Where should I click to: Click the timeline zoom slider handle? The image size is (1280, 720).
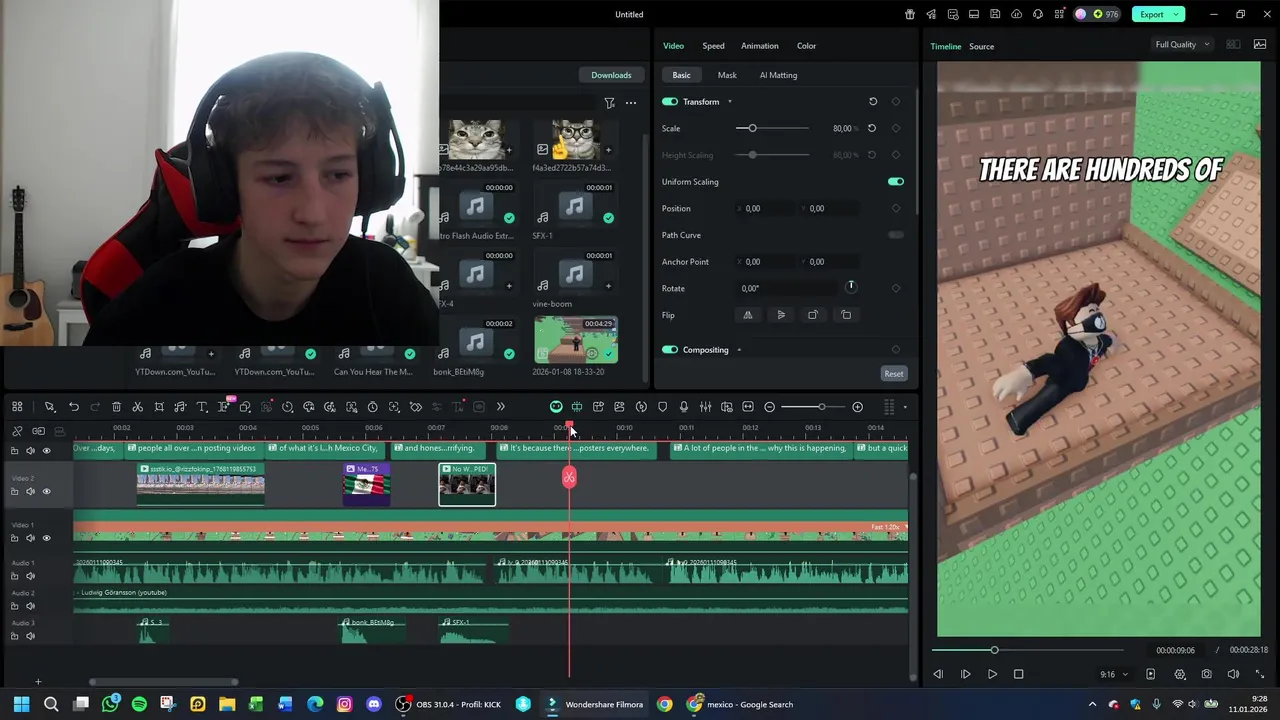(822, 407)
